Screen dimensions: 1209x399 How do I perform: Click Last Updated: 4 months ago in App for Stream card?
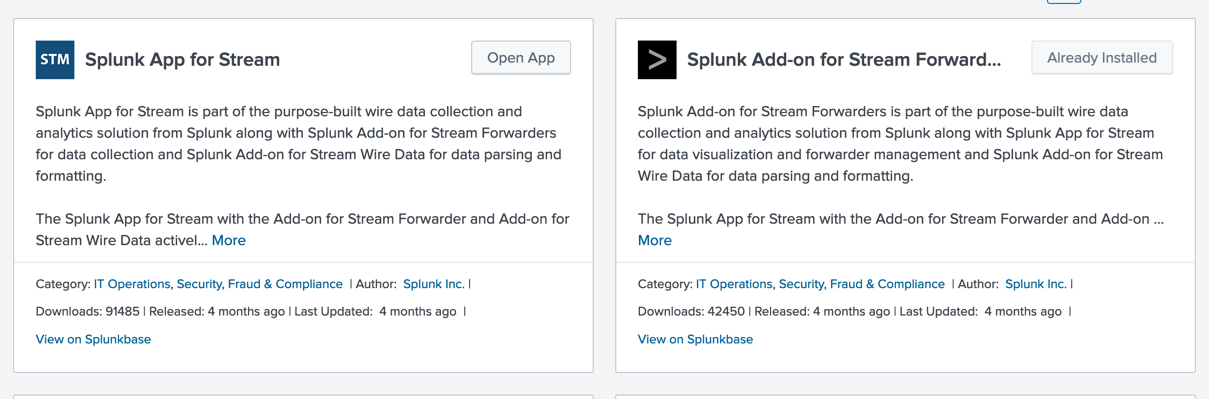pyautogui.click(x=376, y=311)
